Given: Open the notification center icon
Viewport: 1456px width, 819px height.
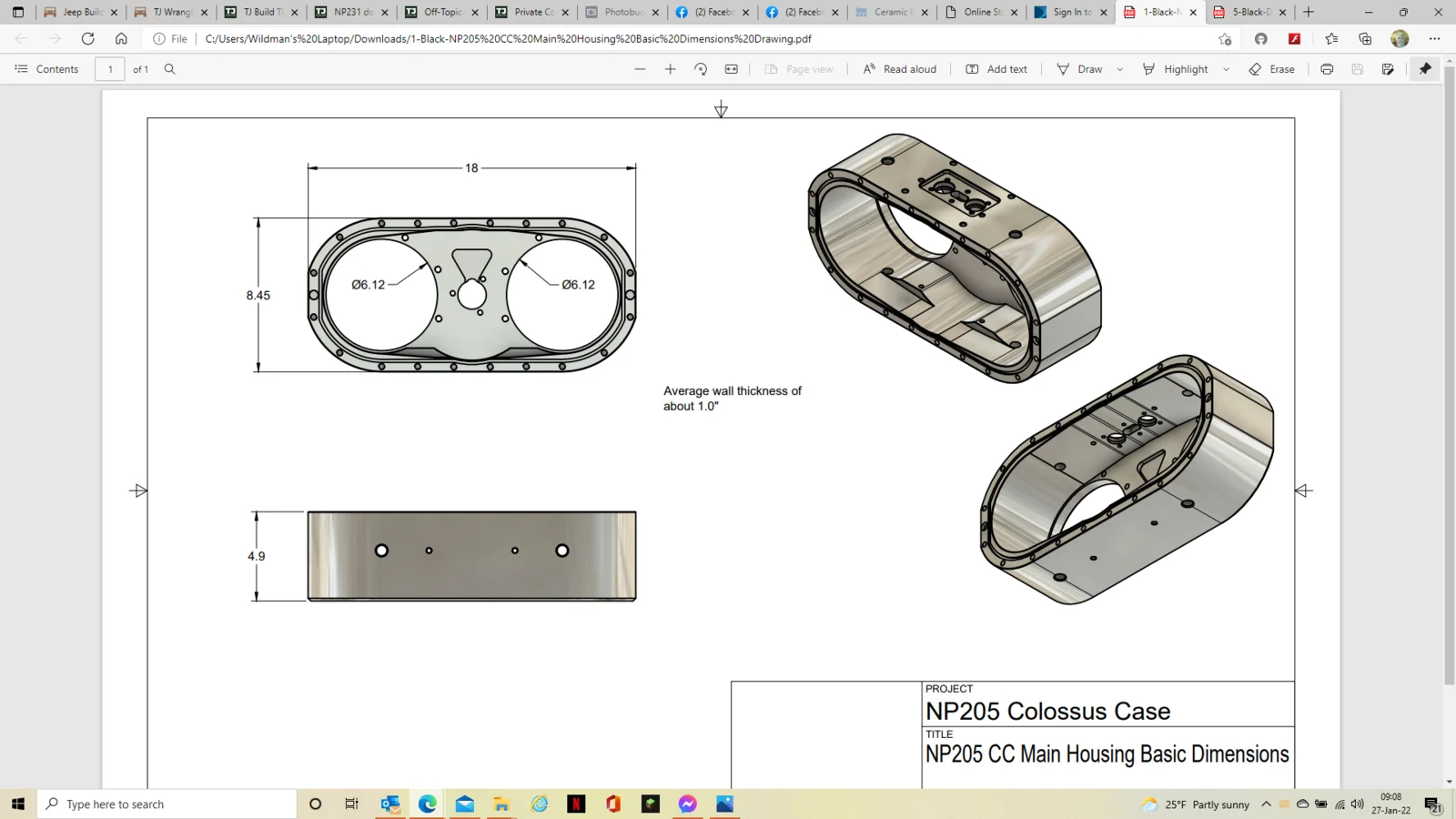Looking at the screenshot, I should pyautogui.click(x=1433, y=804).
